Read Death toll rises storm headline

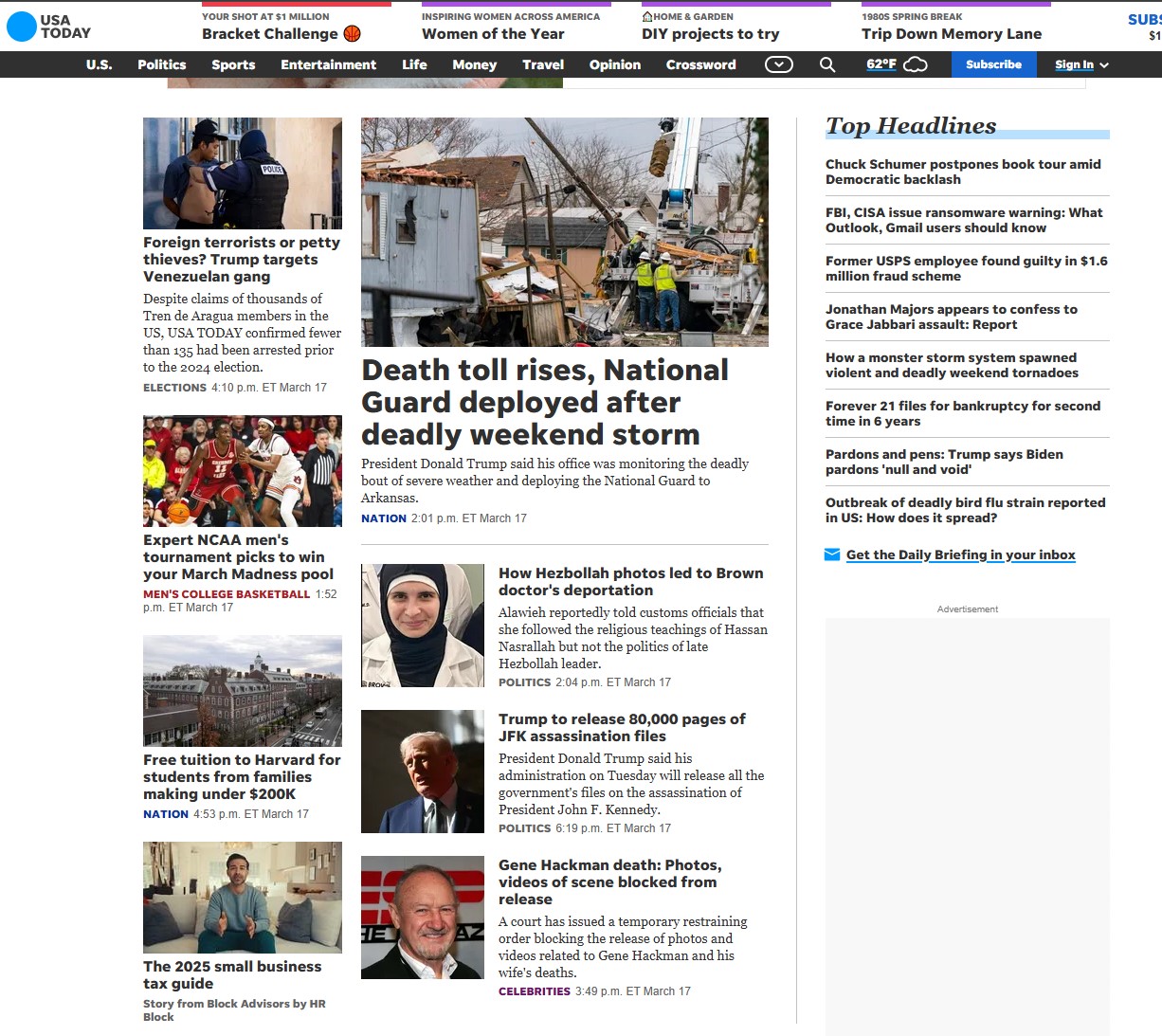[545, 402]
